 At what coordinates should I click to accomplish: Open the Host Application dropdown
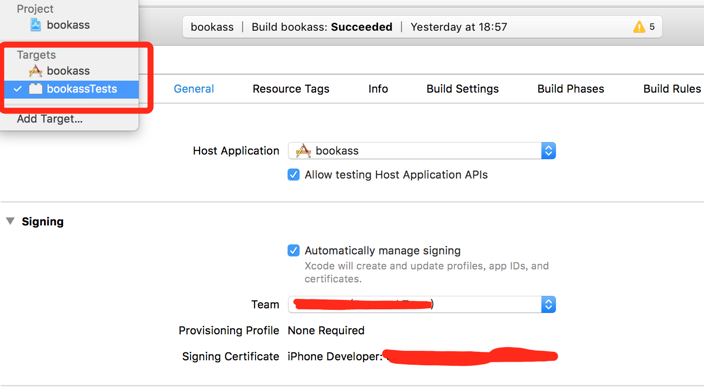pyautogui.click(x=422, y=151)
